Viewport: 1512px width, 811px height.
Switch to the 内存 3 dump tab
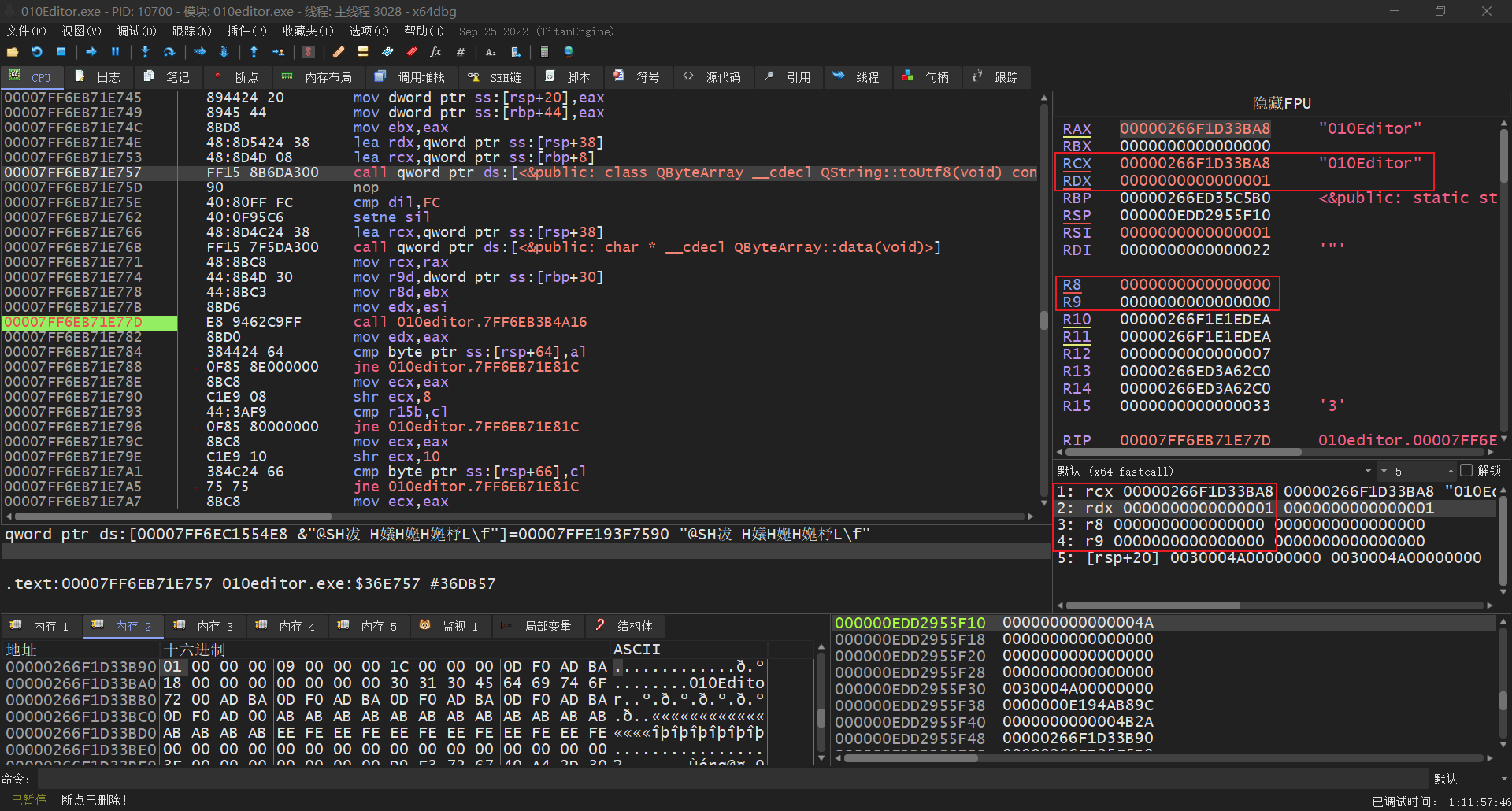pos(206,626)
